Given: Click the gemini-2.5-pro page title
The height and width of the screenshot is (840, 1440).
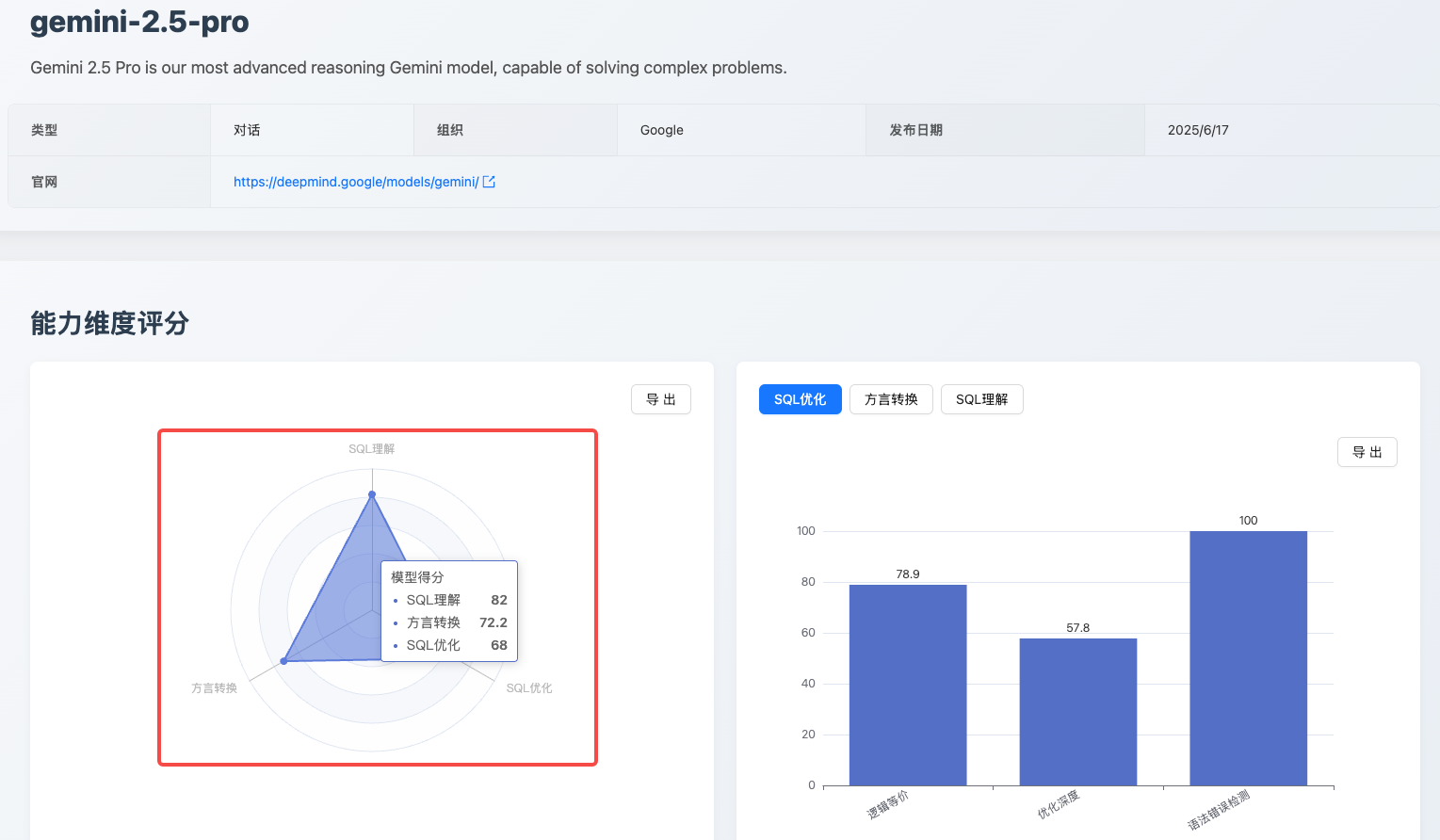Looking at the screenshot, I should tap(138, 22).
